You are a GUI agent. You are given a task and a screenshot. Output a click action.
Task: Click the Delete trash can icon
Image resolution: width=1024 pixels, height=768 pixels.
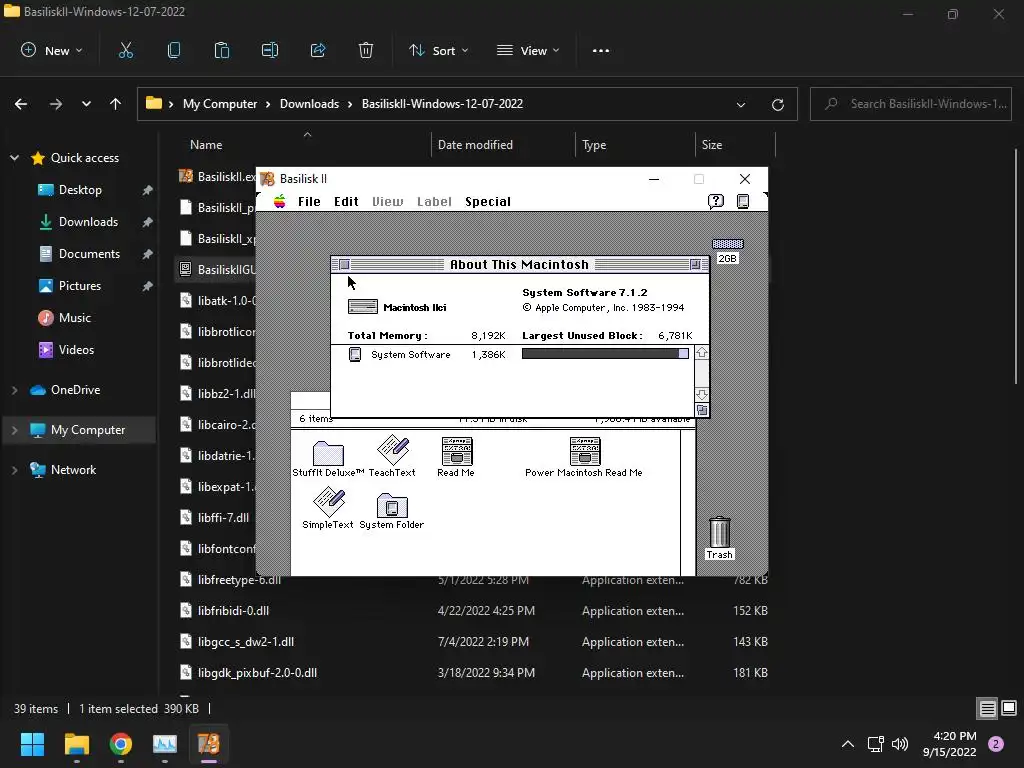pos(366,50)
